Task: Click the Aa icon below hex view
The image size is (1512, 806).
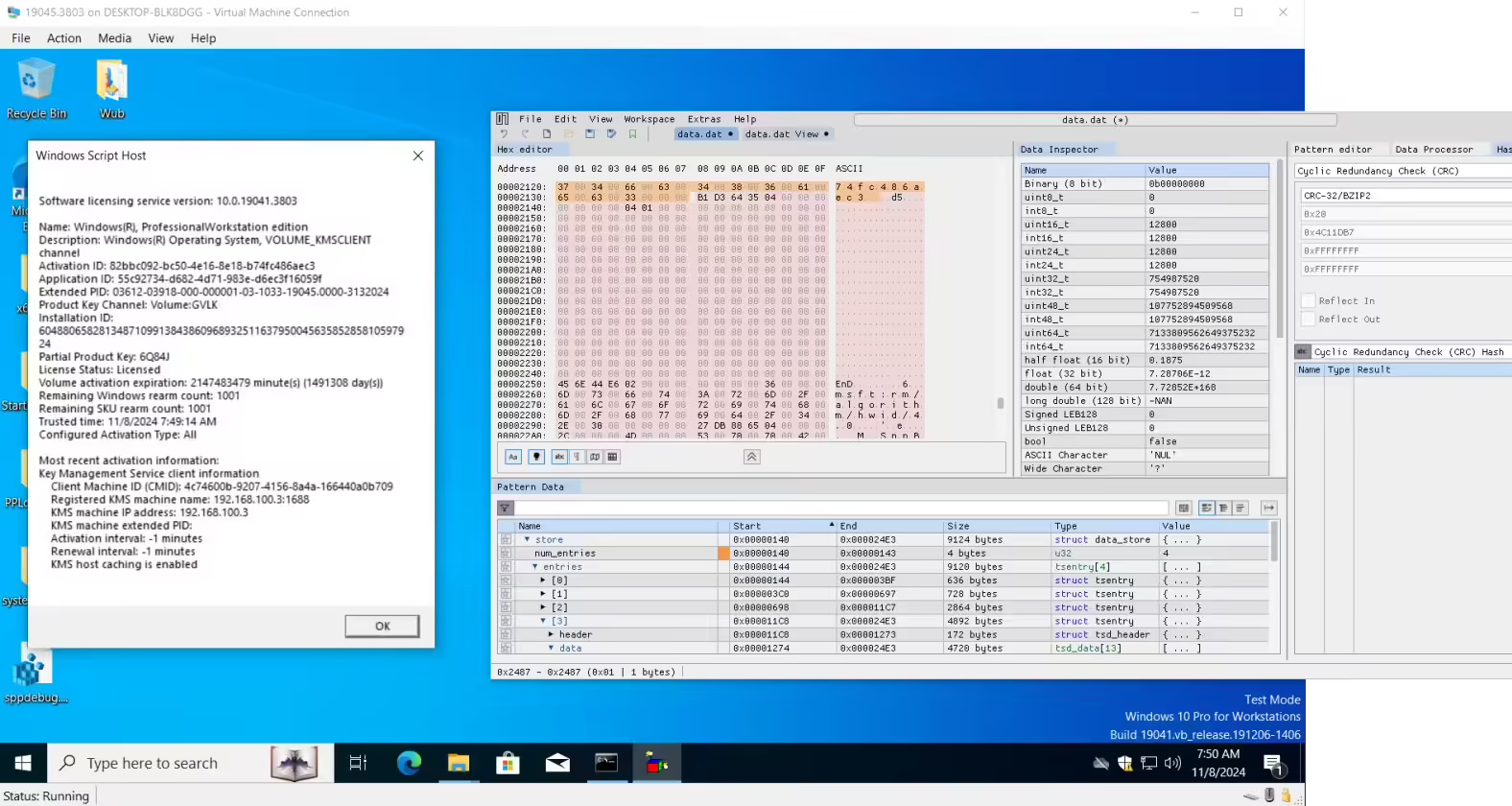Action: point(513,457)
